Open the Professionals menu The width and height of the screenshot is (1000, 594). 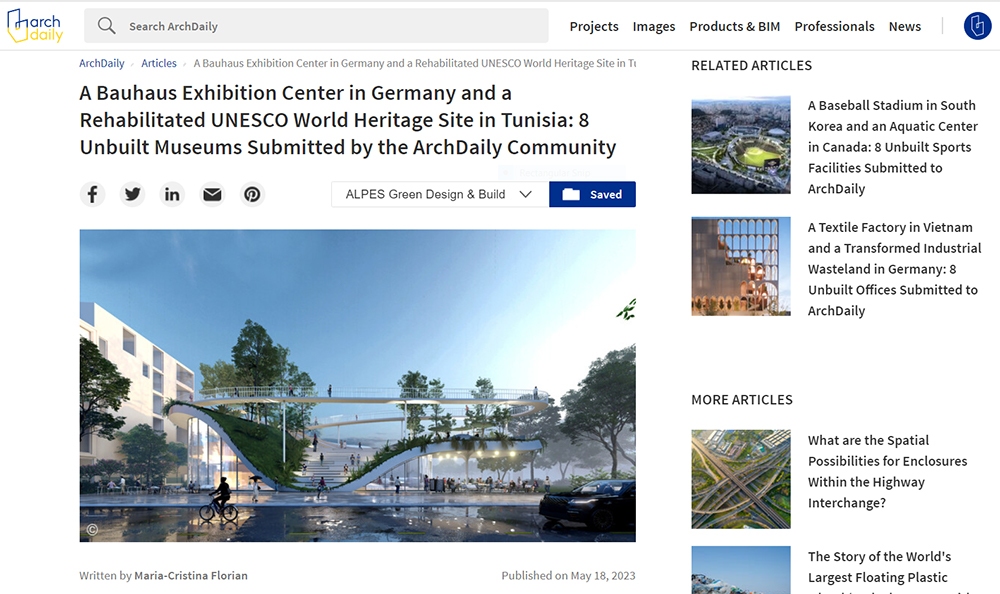(834, 26)
